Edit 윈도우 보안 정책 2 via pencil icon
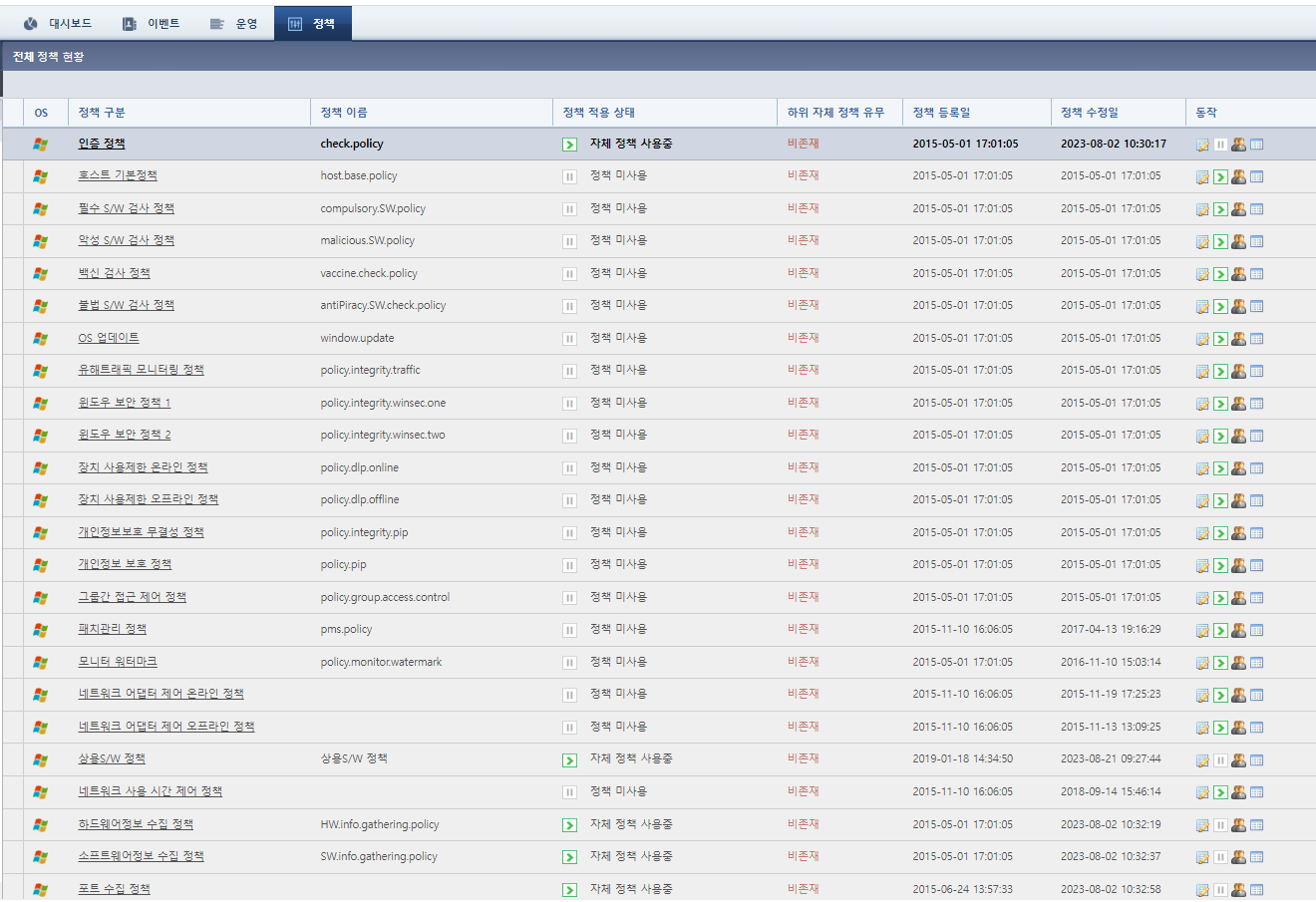The image size is (1316, 902). (x=1202, y=437)
